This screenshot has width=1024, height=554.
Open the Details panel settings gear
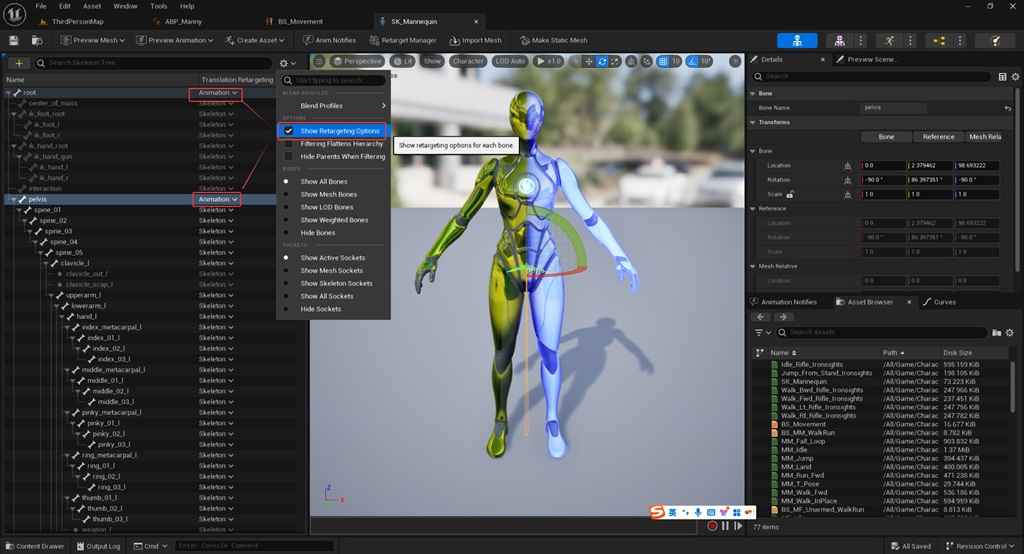(1016, 77)
